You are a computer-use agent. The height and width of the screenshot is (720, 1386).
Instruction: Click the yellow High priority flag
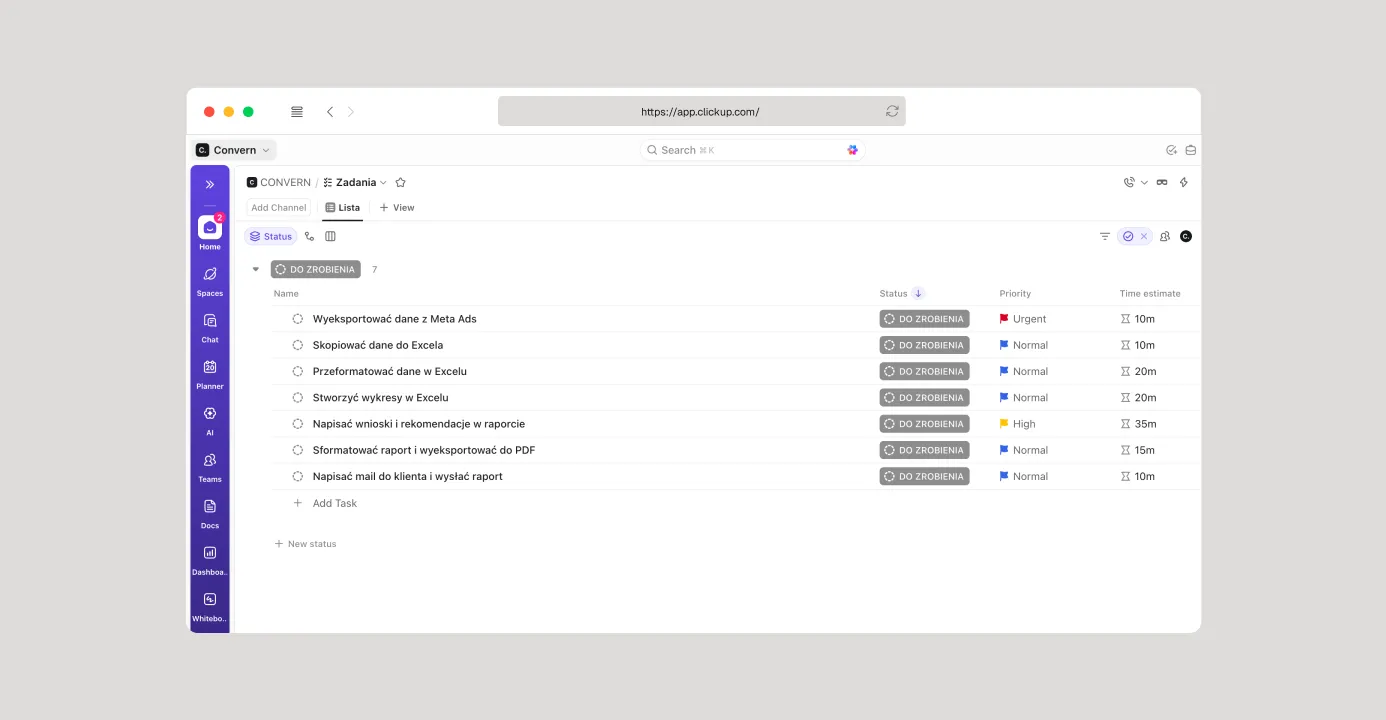(1004, 424)
